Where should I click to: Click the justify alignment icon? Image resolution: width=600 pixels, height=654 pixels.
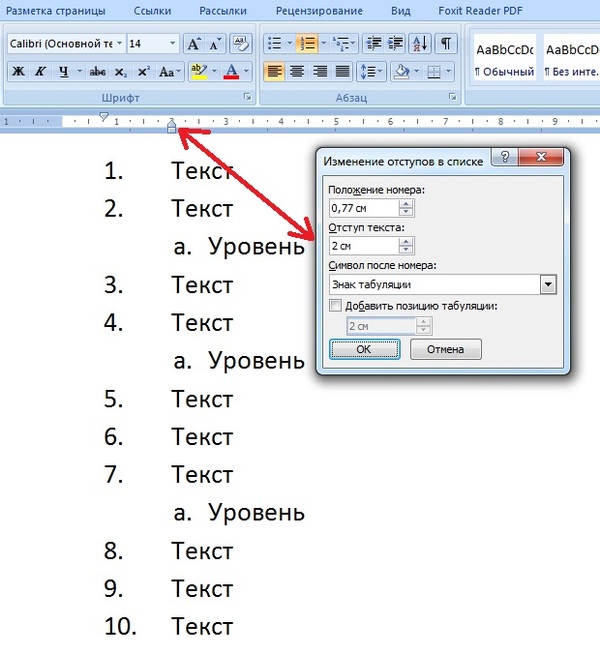click(343, 72)
